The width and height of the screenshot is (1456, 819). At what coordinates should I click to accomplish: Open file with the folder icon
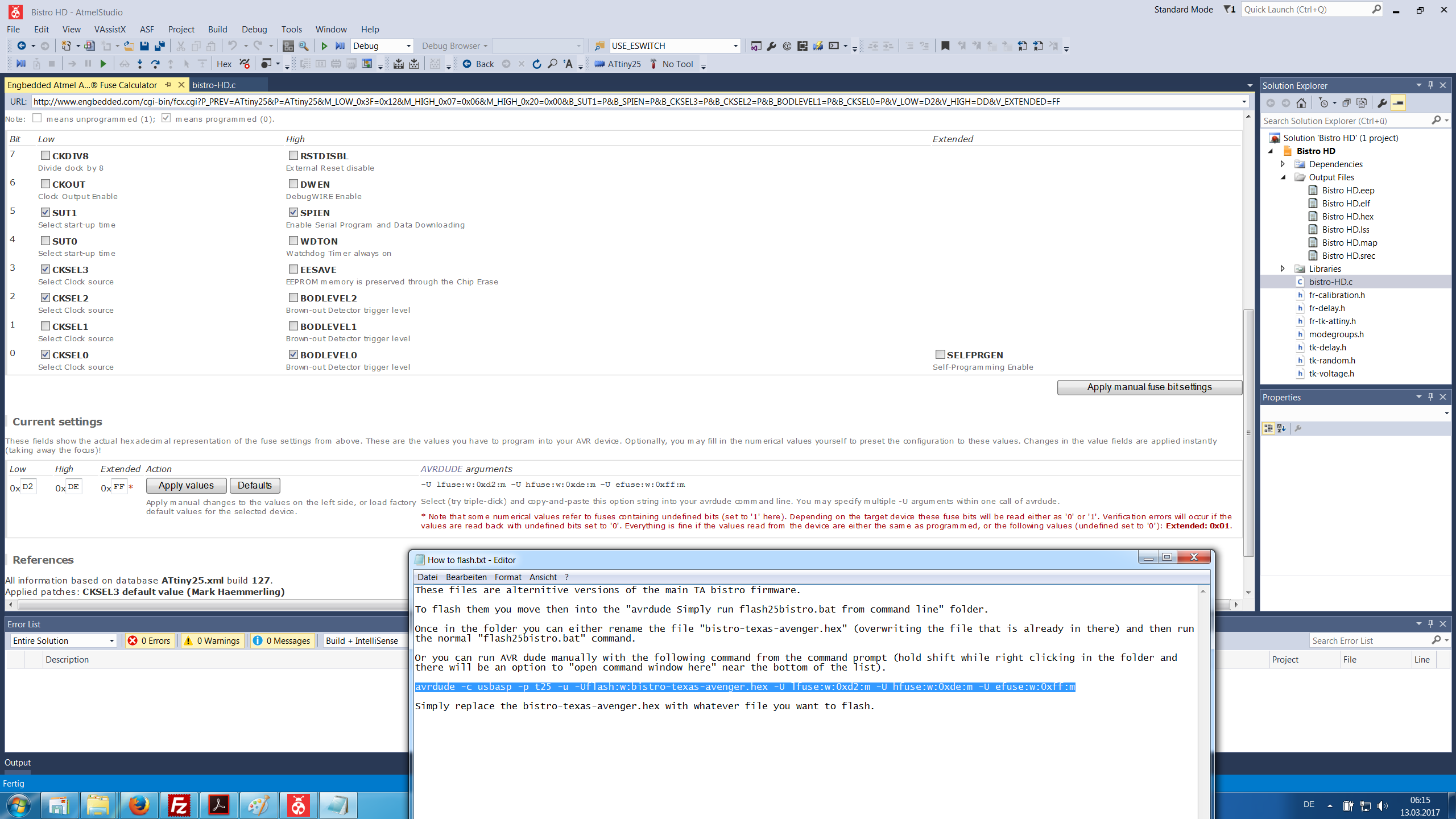(x=129, y=46)
